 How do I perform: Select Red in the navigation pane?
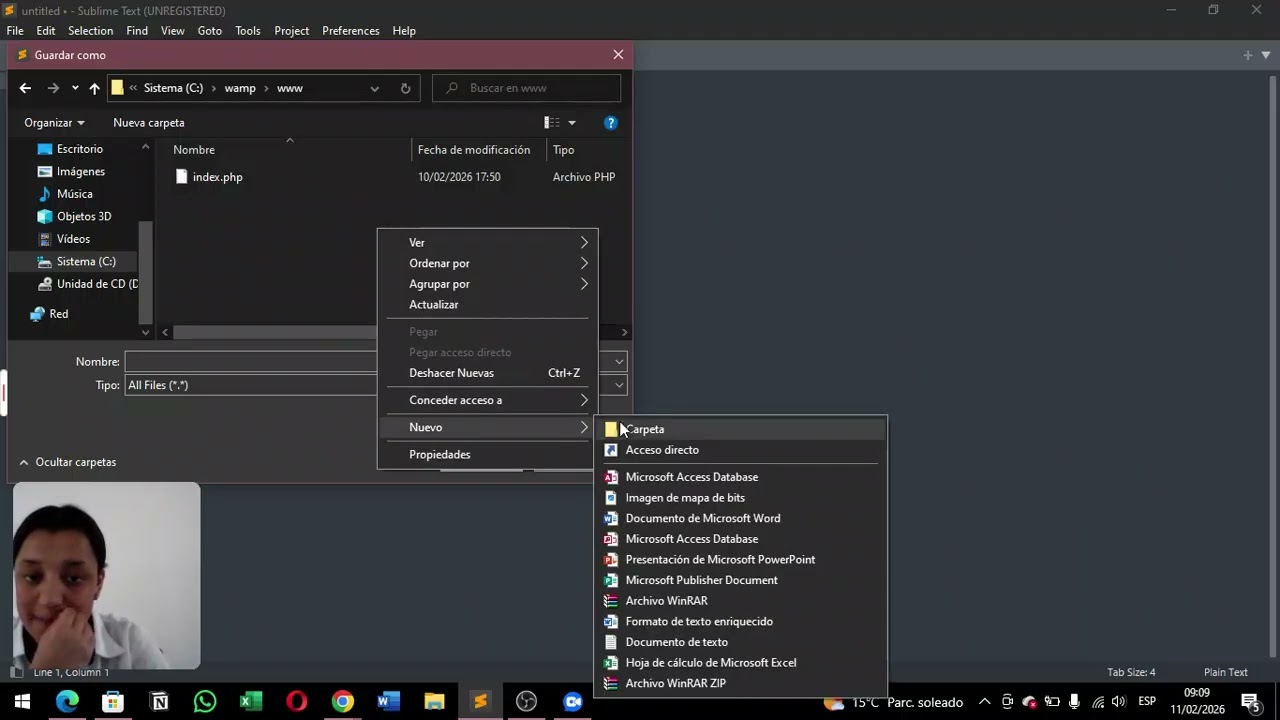59,314
